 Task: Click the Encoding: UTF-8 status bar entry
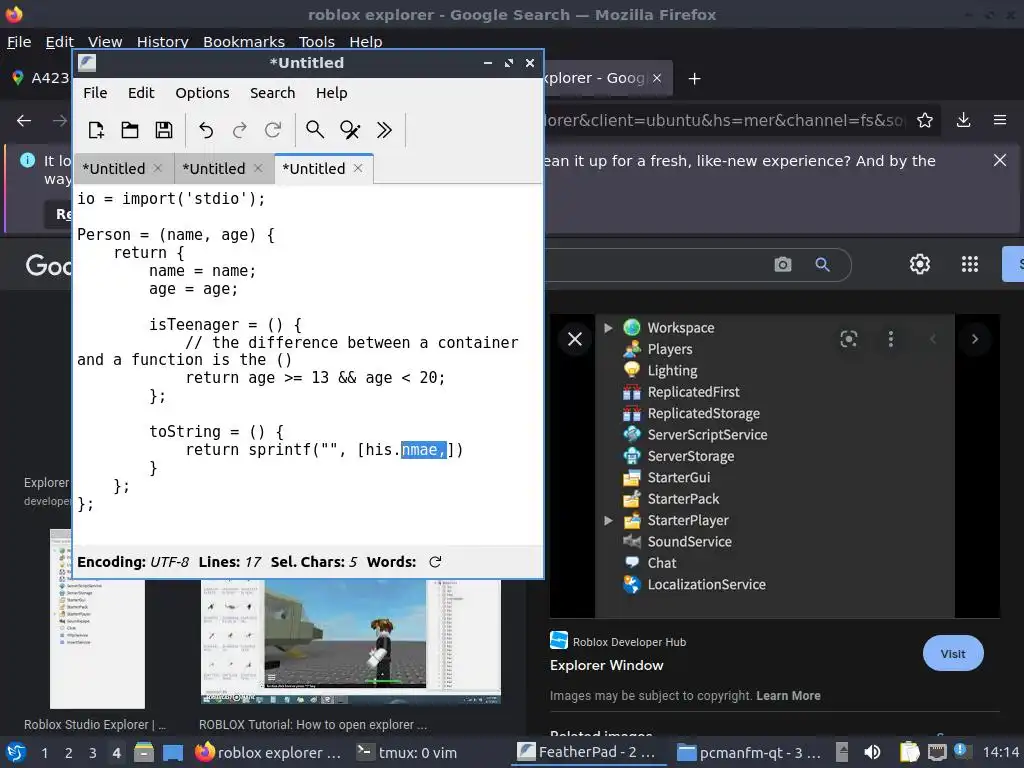[x=133, y=562]
